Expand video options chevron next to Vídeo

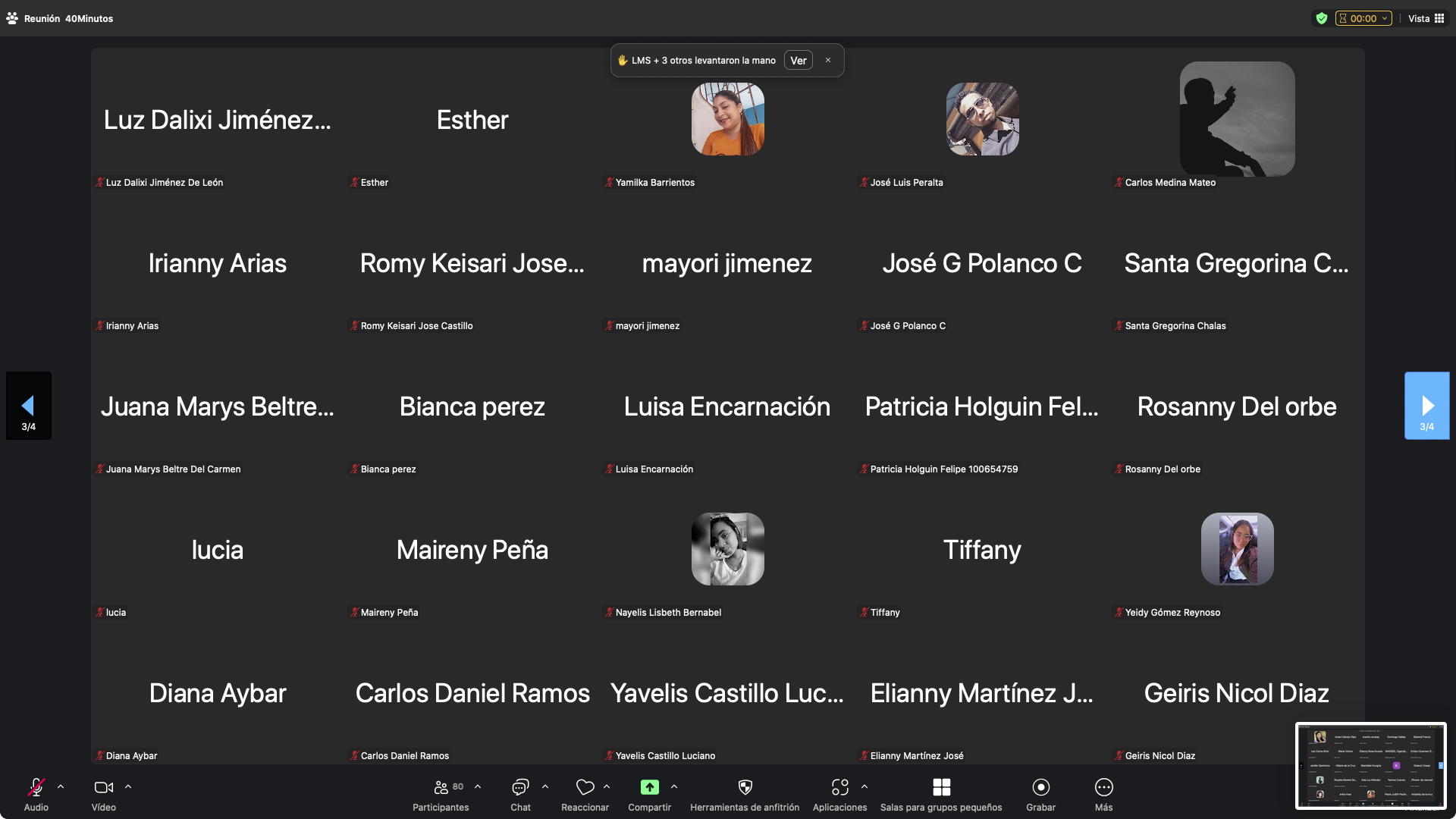(128, 786)
